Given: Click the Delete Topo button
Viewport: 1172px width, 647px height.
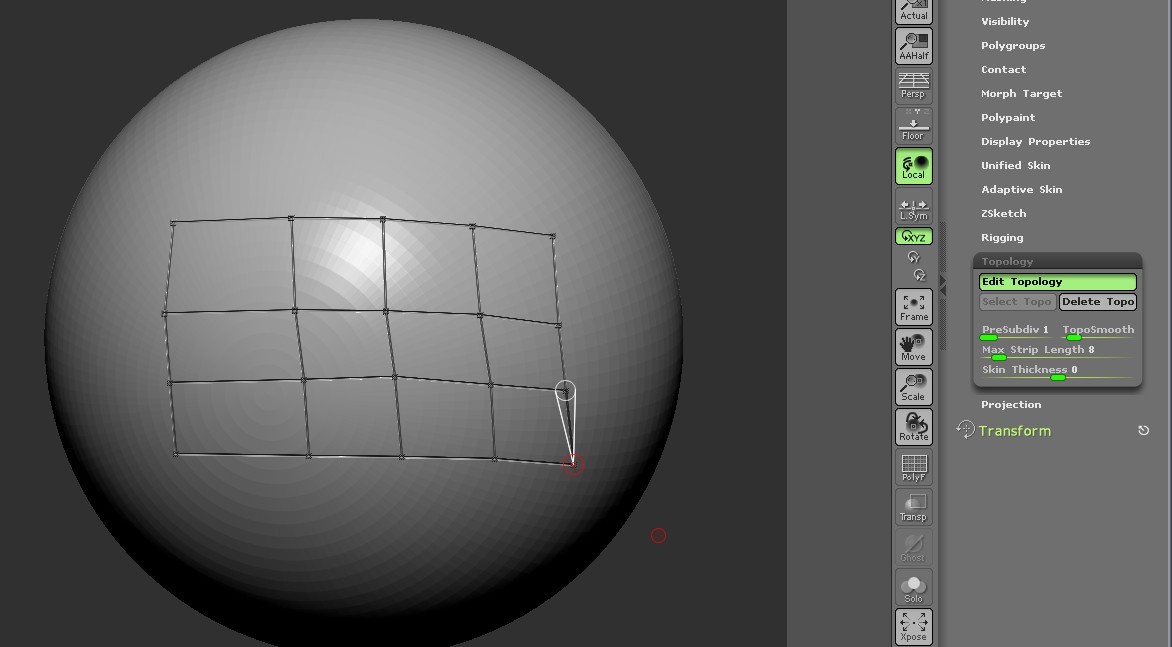Looking at the screenshot, I should click(x=1097, y=301).
